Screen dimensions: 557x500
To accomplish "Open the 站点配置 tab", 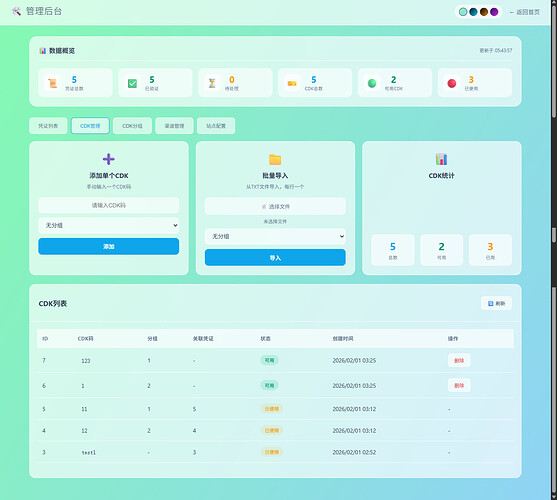I will pos(216,126).
